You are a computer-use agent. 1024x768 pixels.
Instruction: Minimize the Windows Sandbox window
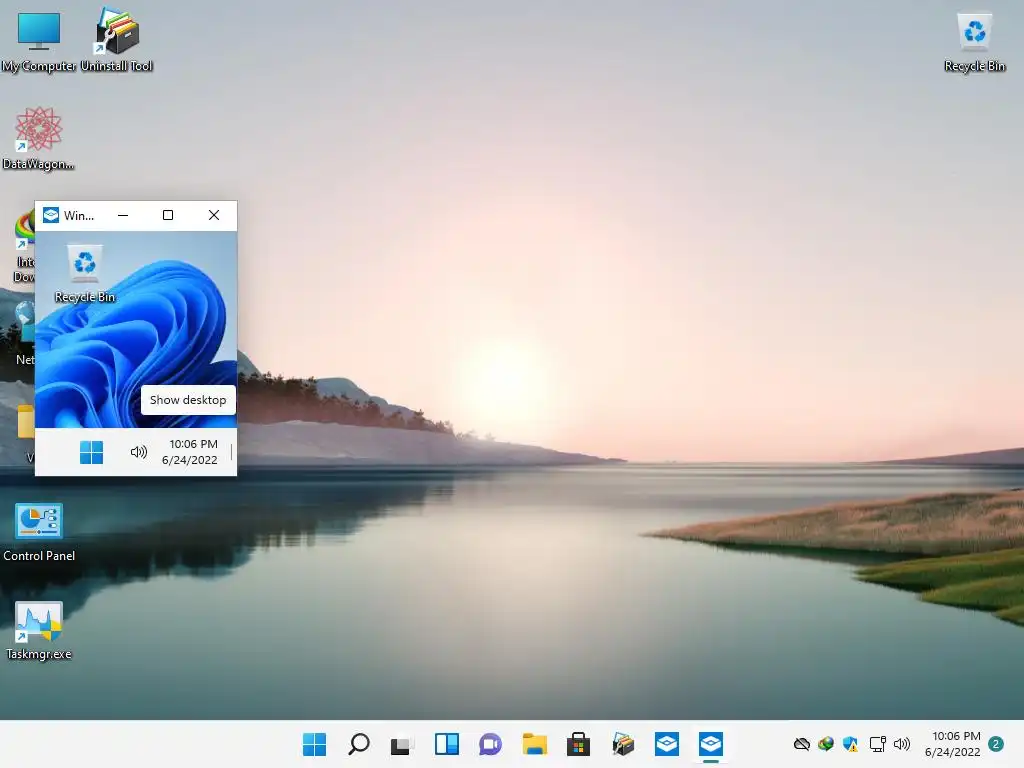123,216
